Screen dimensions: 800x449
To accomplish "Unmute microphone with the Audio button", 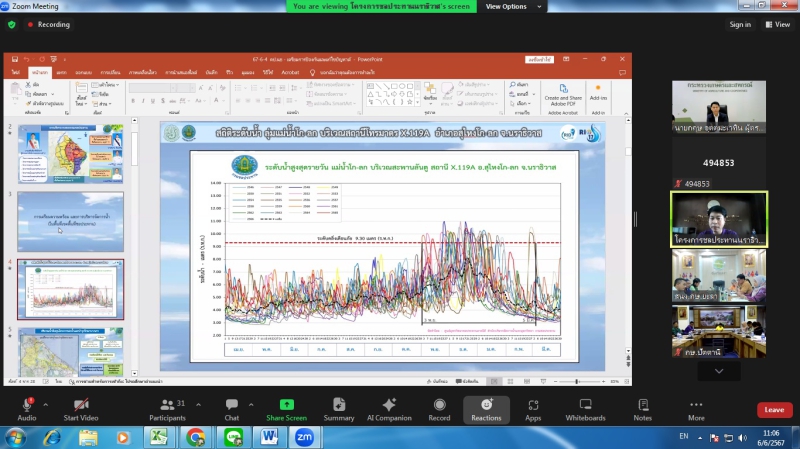I will [26, 406].
